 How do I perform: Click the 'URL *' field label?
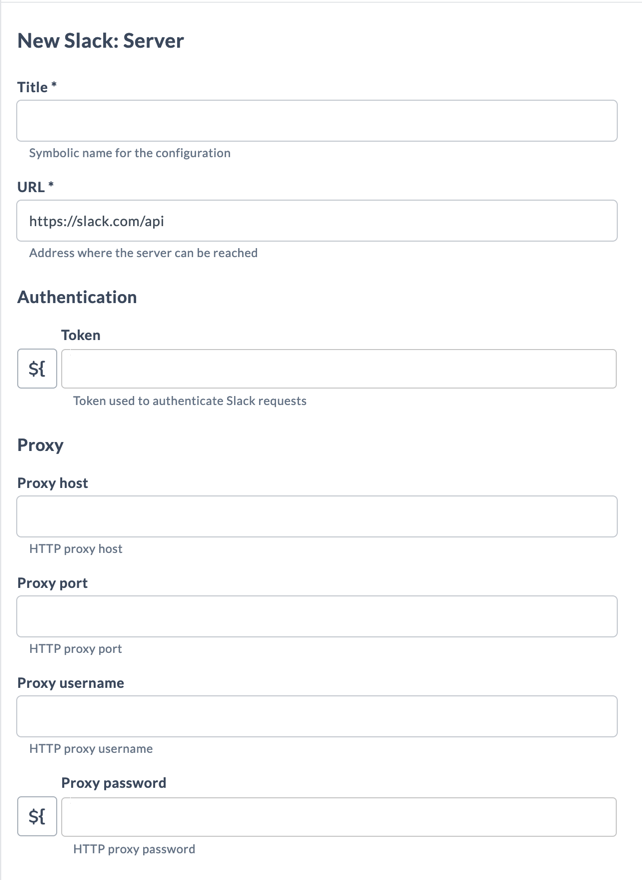(x=34, y=186)
